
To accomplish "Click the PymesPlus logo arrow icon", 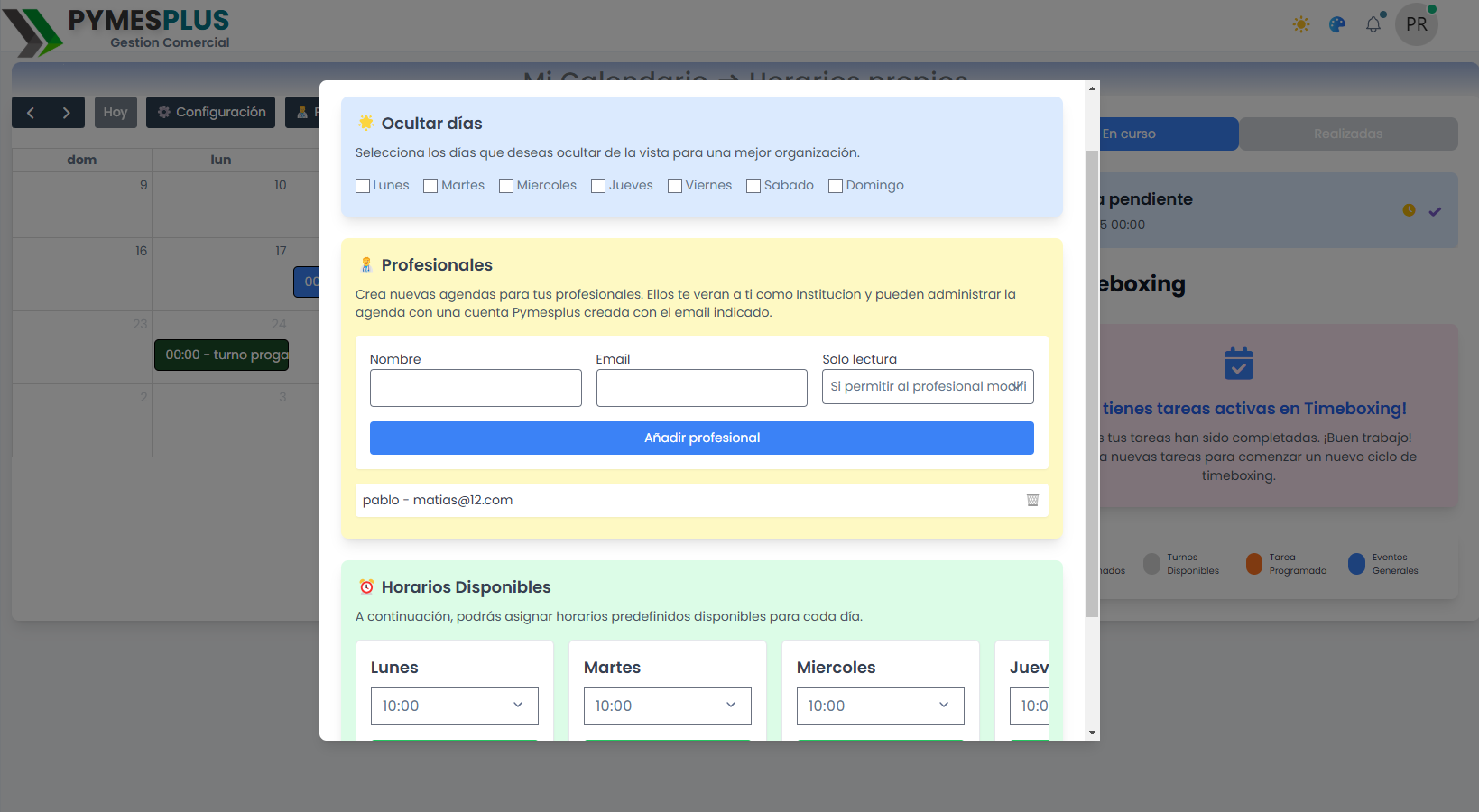I will point(33,30).
